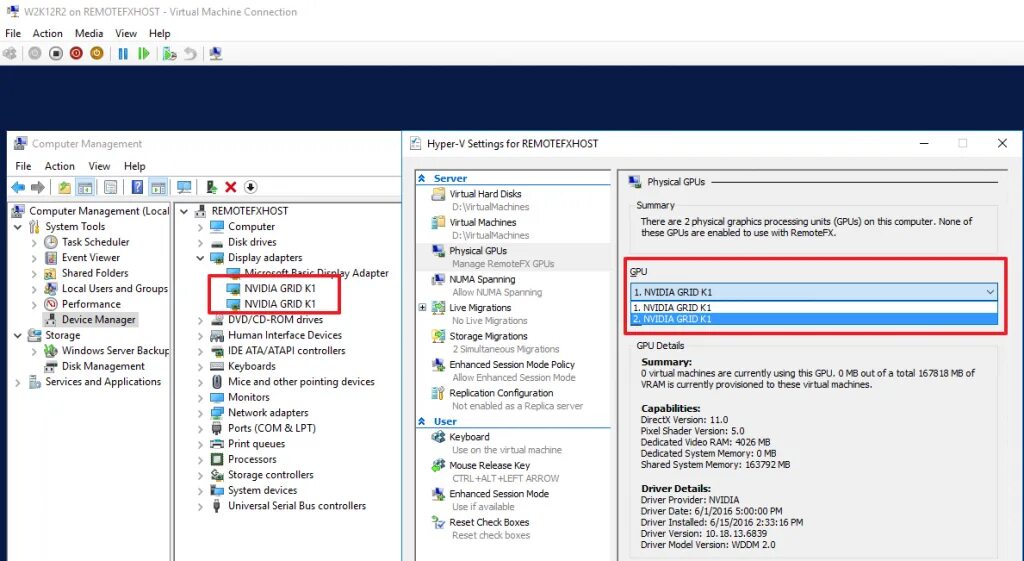Click the Update Driver Software icon
The width and height of the screenshot is (1024, 561).
(x=211, y=187)
